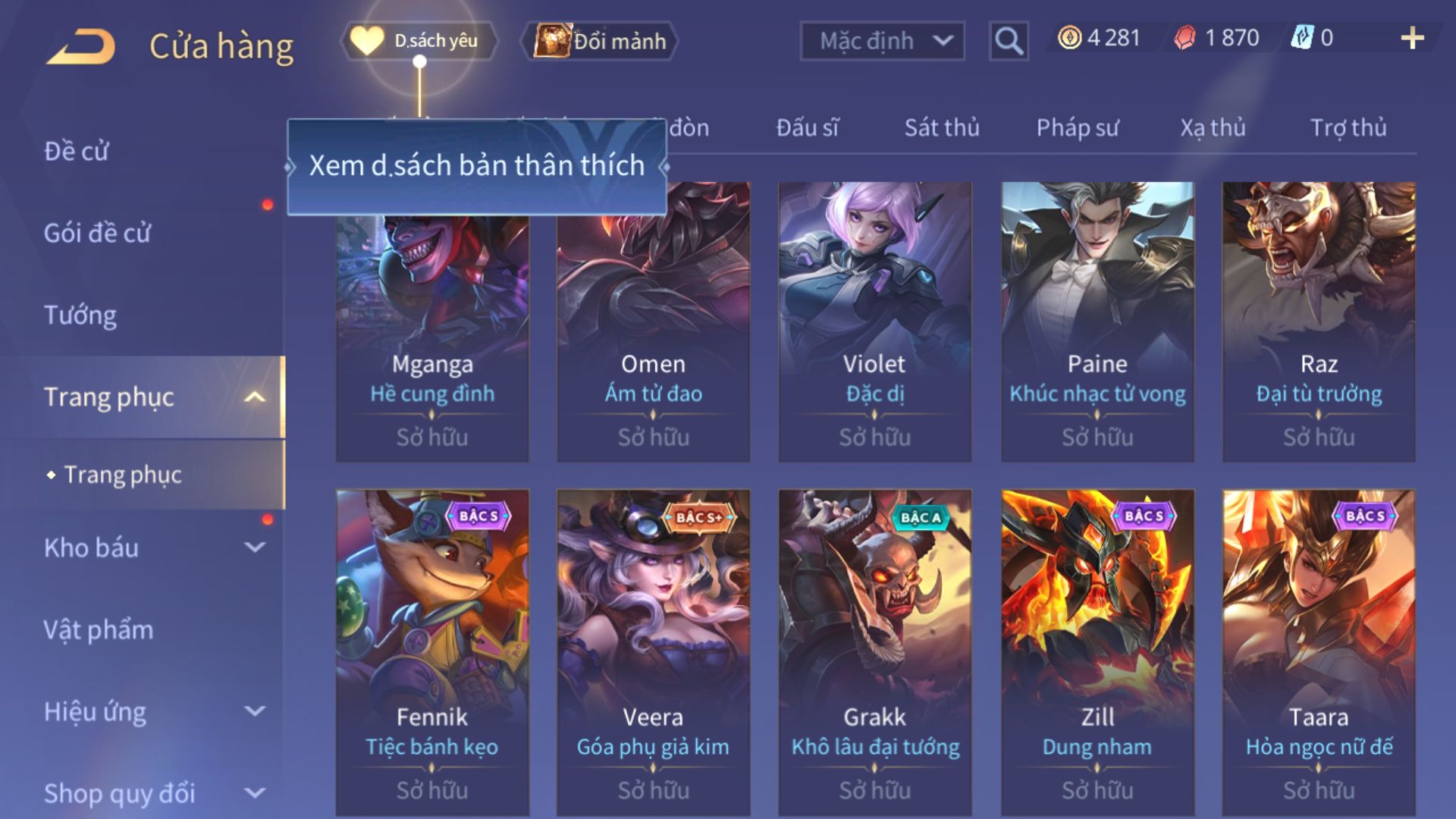Open the search magnifier icon
The width and height of the screenshot is (1456, 819).
pos(1009,40)
